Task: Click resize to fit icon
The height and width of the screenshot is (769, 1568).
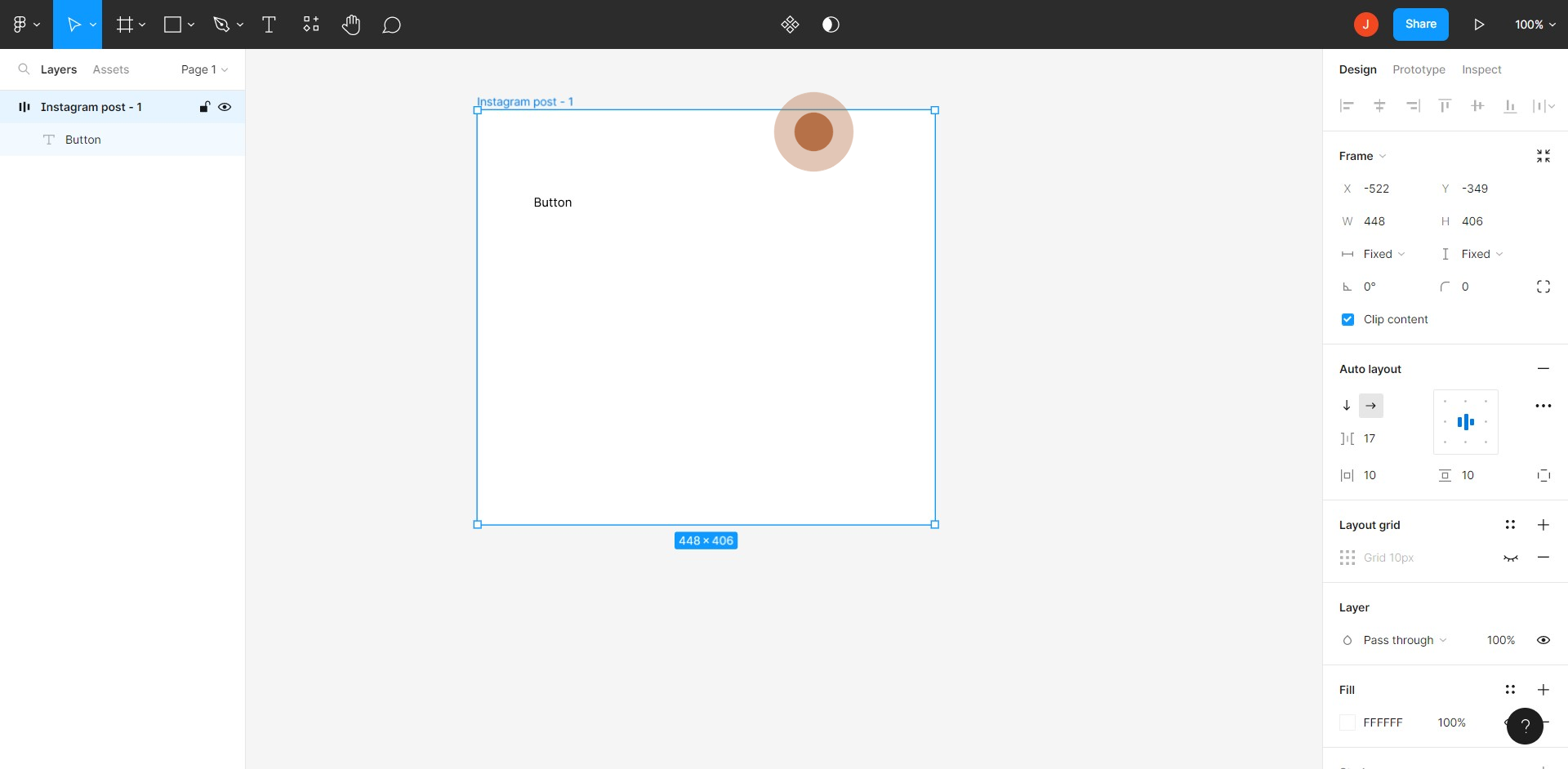Action: [x=1543, y=156]
